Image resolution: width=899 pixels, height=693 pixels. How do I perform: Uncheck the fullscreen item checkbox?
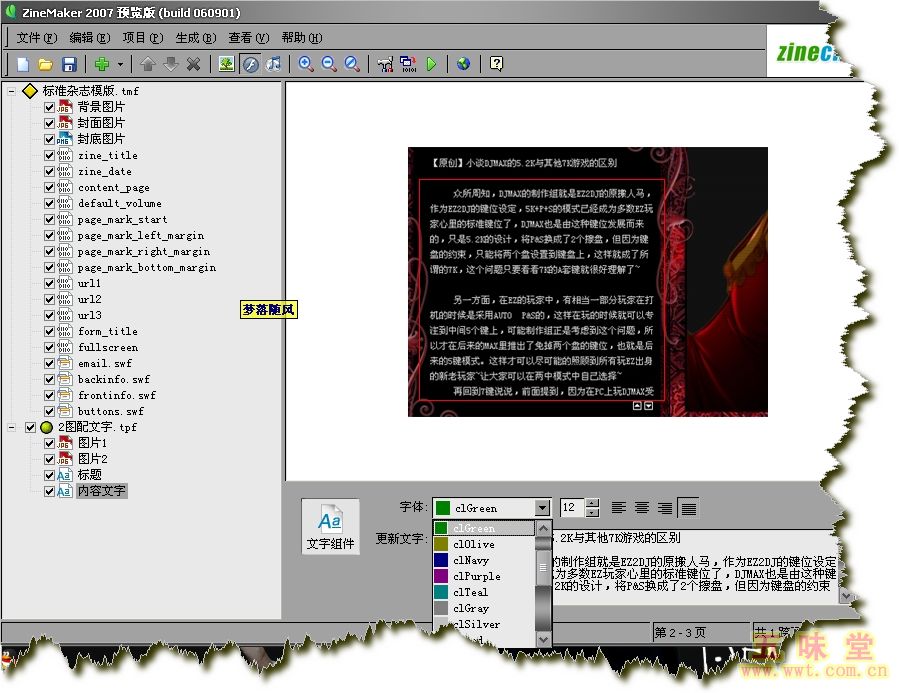(x=50, y=347)
